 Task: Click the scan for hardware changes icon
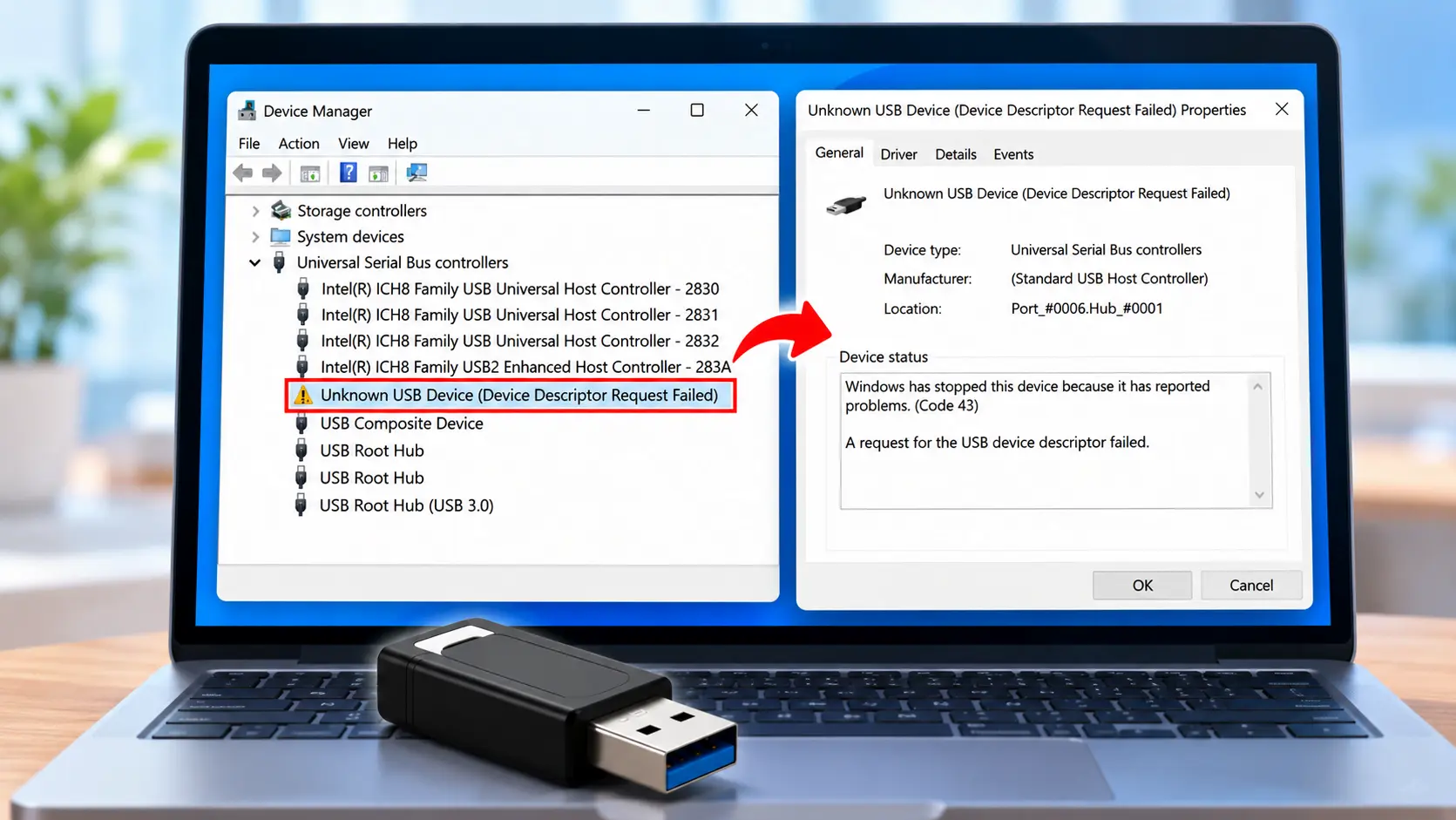pos(416,173)
